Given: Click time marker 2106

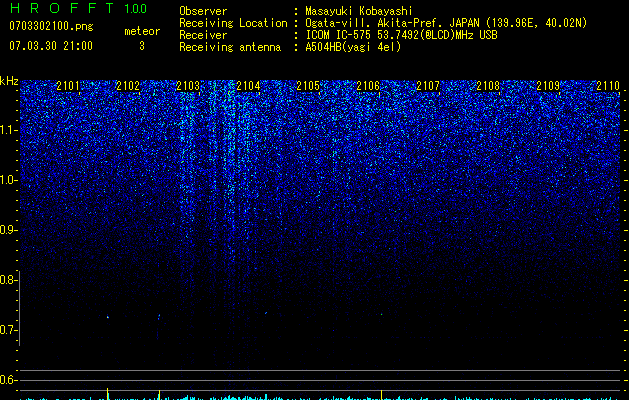Looking at the screenshot, I should coord(368,86).
